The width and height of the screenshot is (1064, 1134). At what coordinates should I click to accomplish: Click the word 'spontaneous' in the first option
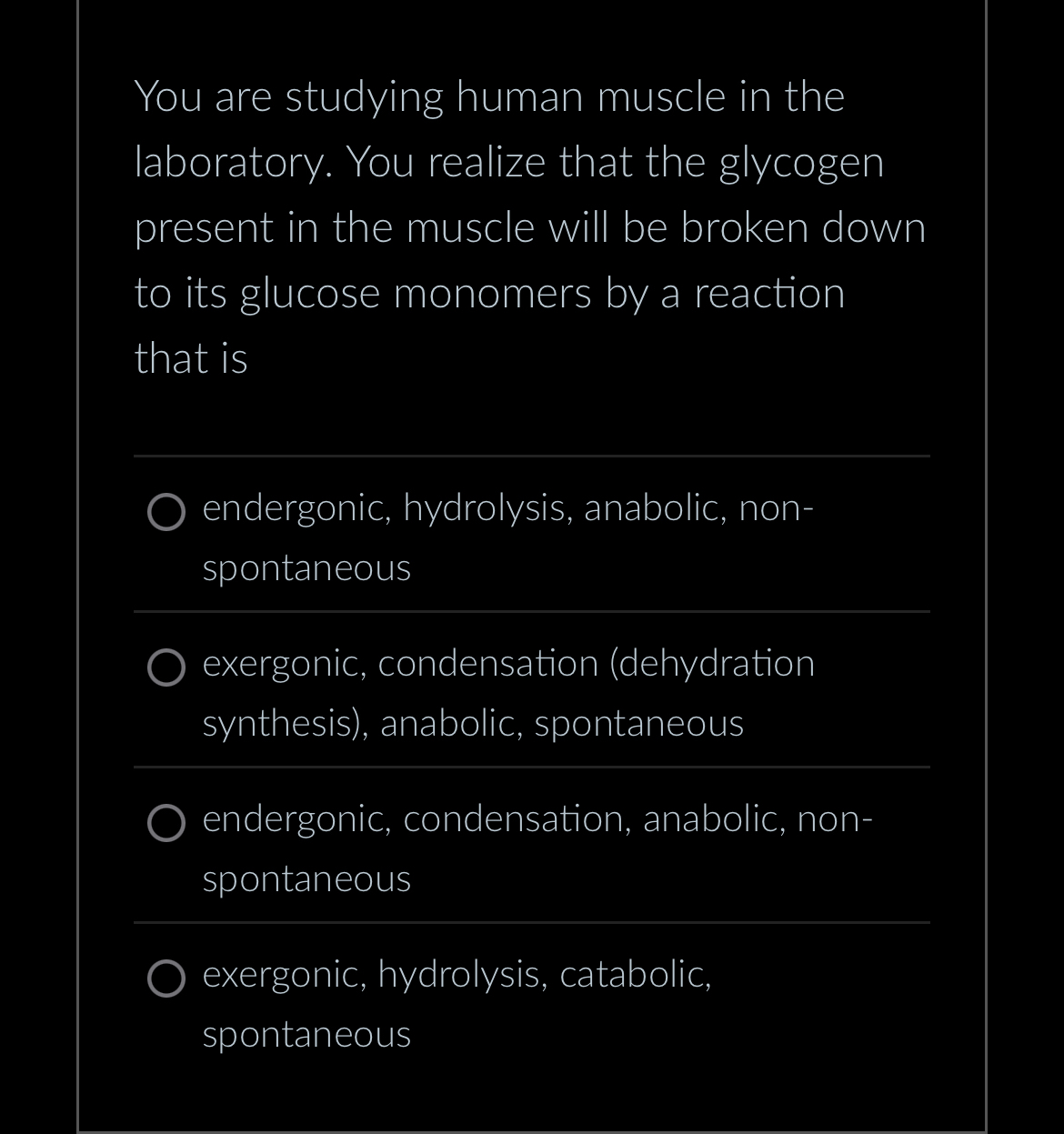click(306, 567)
